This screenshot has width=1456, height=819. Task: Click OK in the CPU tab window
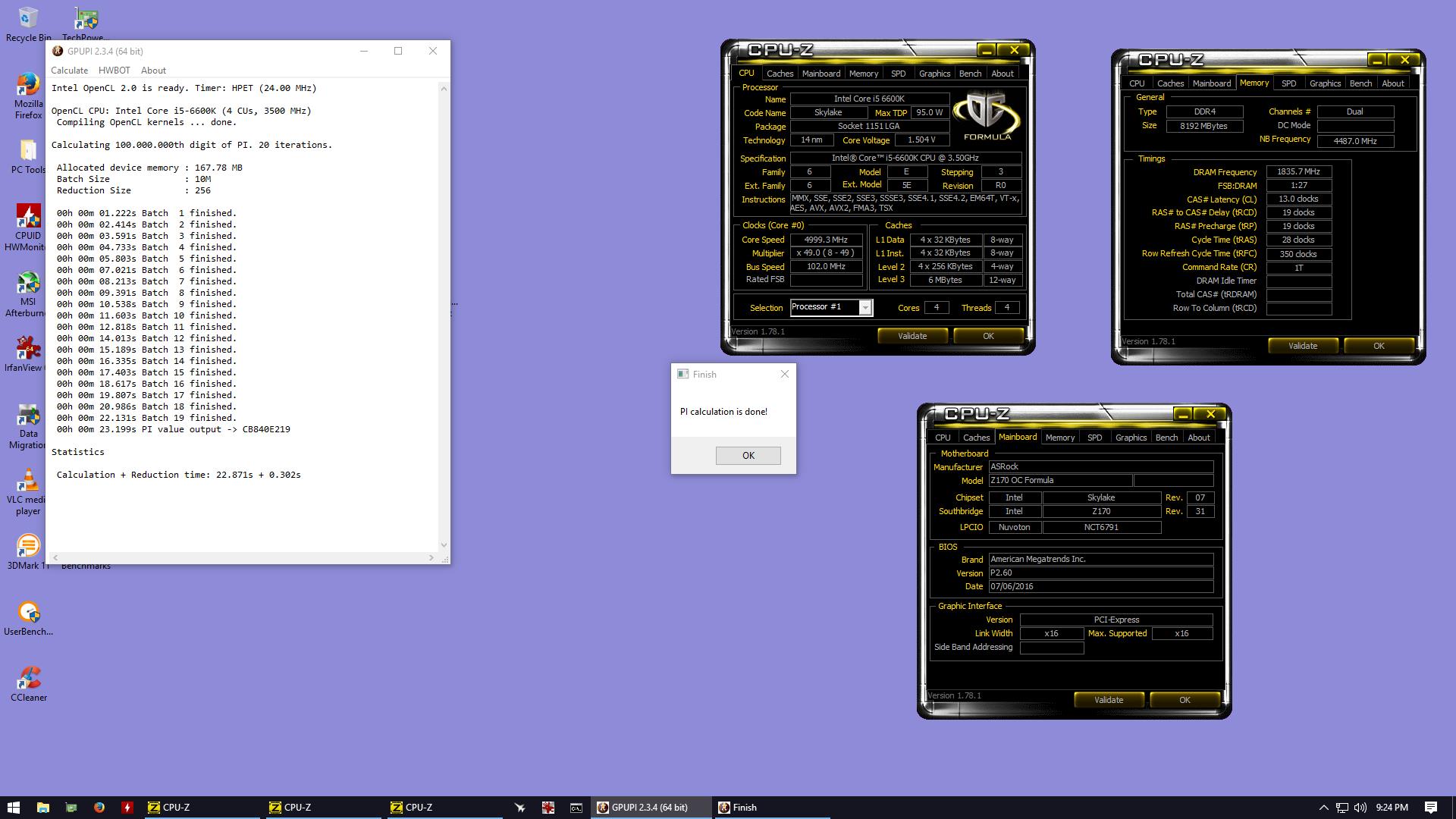click(x=988, y=336)
